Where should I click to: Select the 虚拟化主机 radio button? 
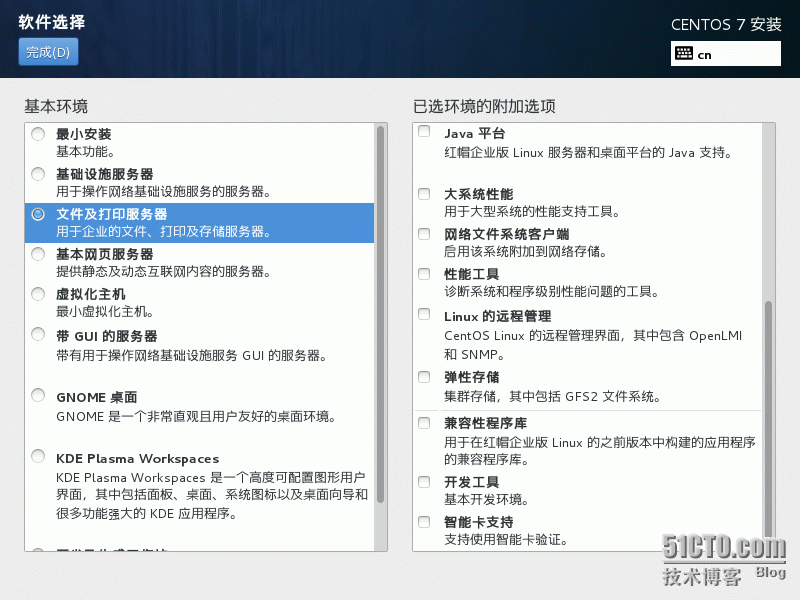coord(38,294)
